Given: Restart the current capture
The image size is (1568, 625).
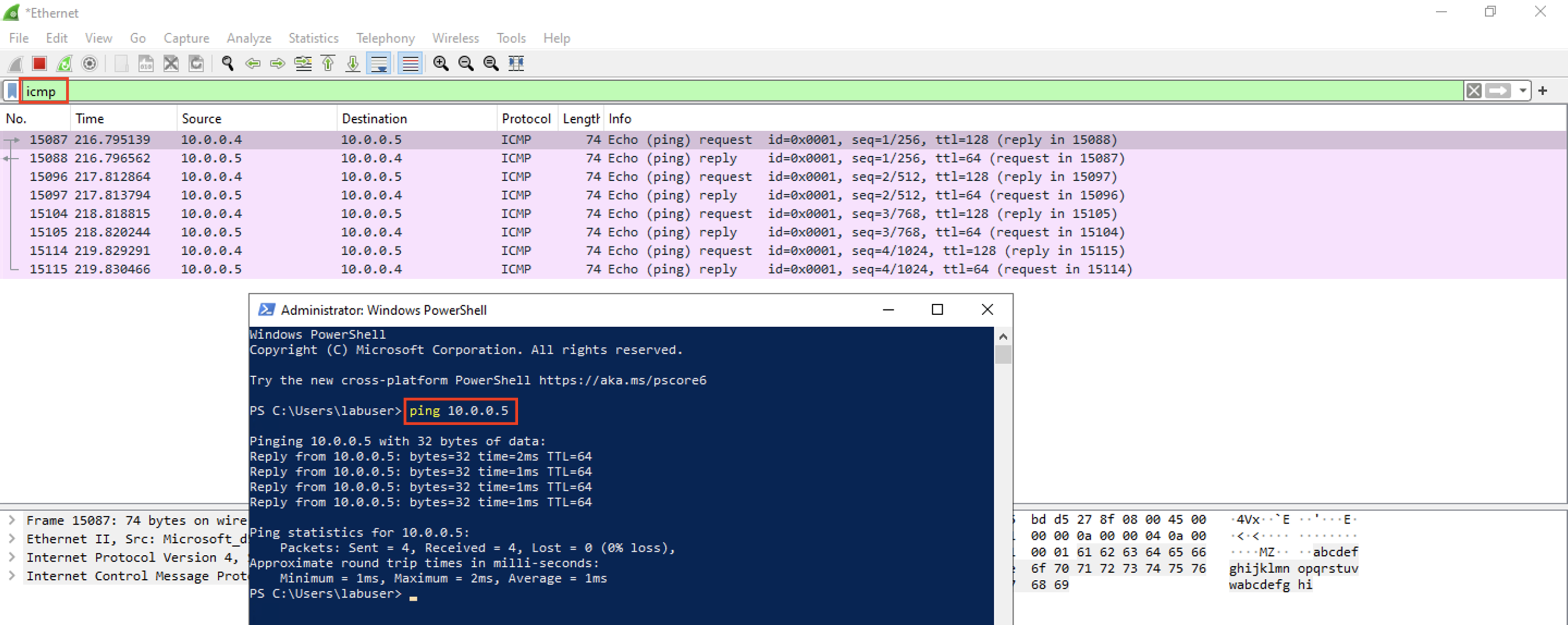Looking at the screenshot, I should pos(64,63).
